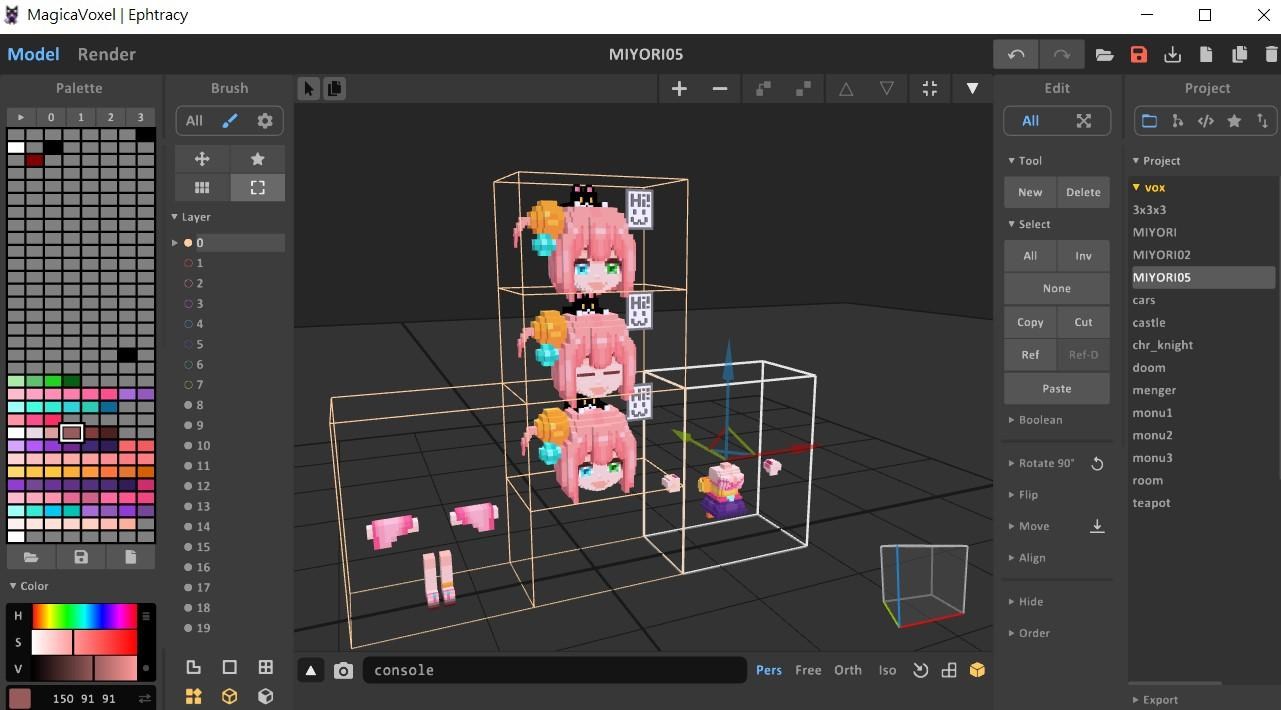Add a new object with the plus icon
This screenshot has width=1281, height=710.
[x=679, y=89]
